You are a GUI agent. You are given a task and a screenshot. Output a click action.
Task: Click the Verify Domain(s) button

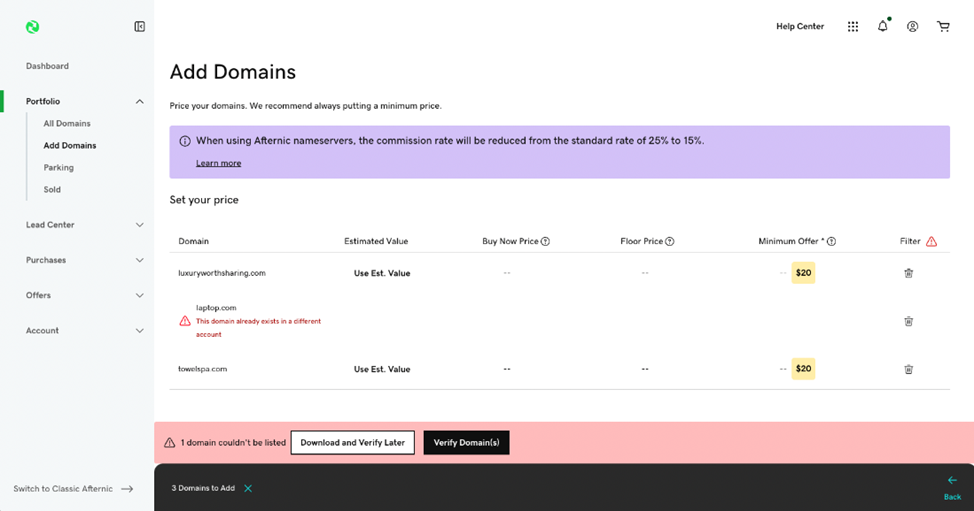pos(466,443)
